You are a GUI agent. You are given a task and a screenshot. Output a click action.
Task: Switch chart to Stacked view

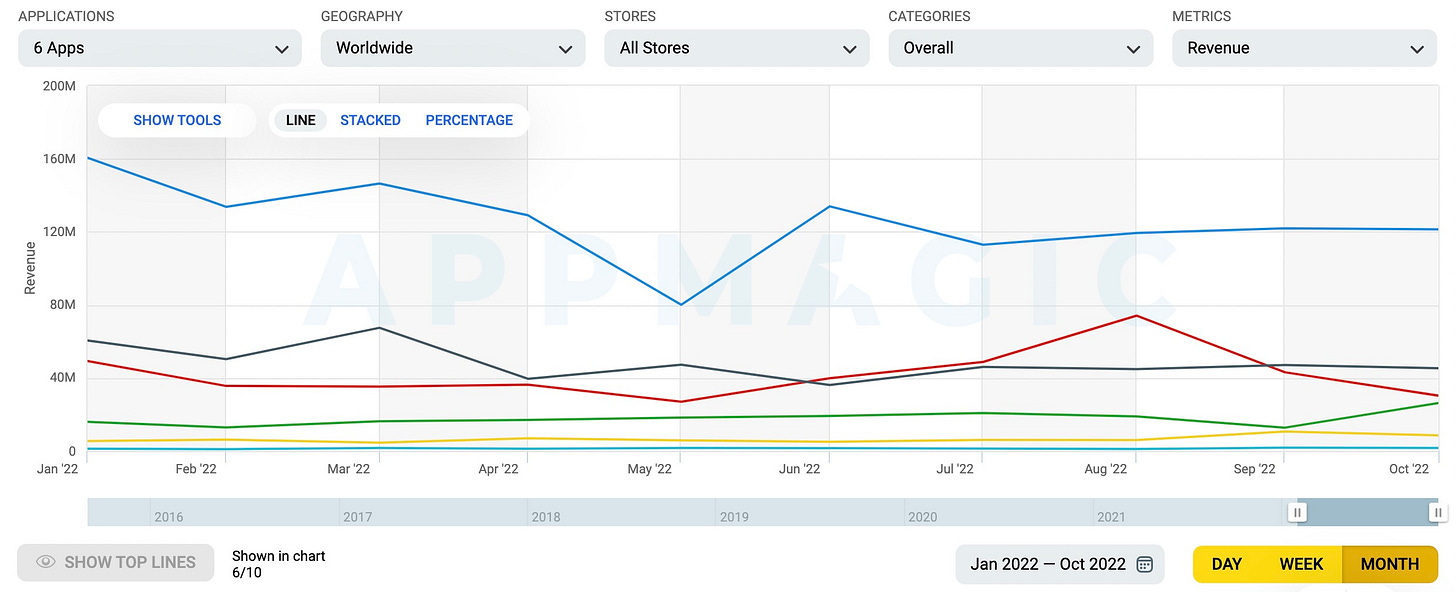pyautogui.click(x=370, y=120)
